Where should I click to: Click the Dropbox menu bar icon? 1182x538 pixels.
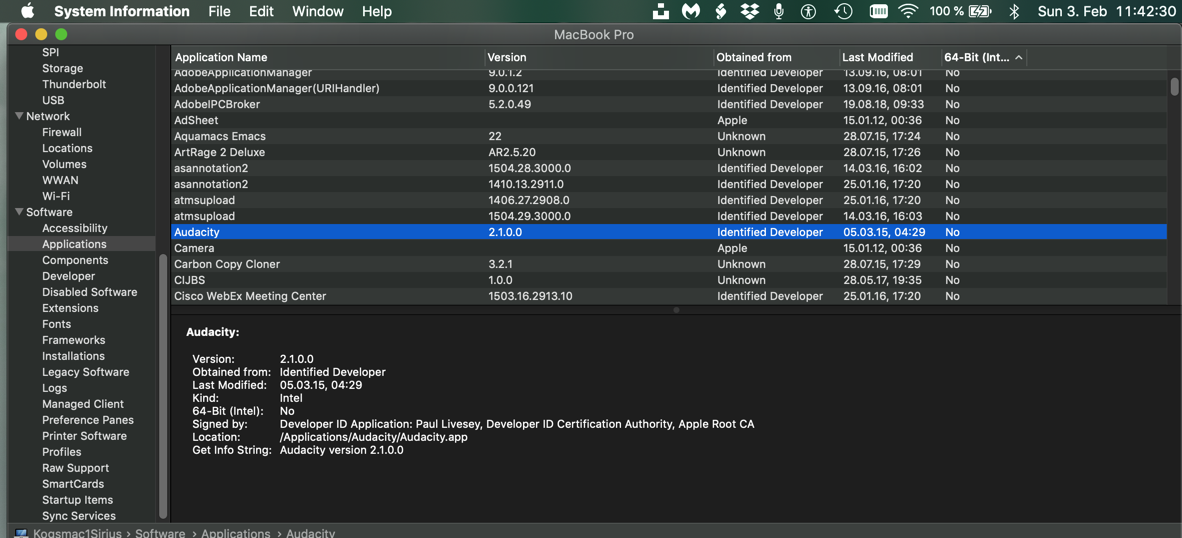point(749,11)
